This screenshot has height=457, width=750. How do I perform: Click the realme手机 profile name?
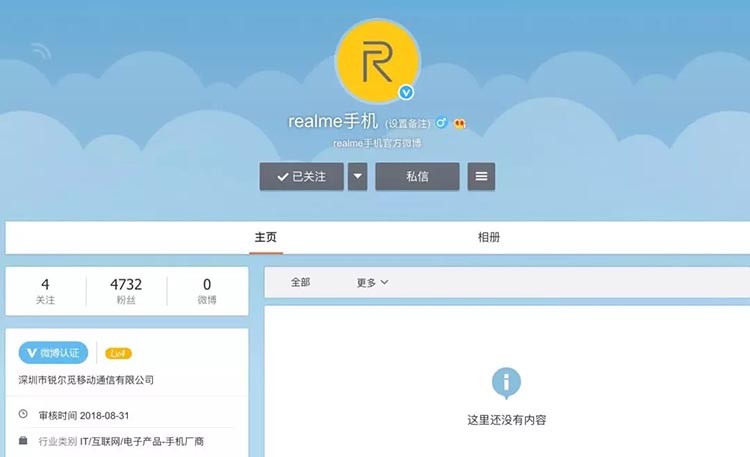(333, 122)
